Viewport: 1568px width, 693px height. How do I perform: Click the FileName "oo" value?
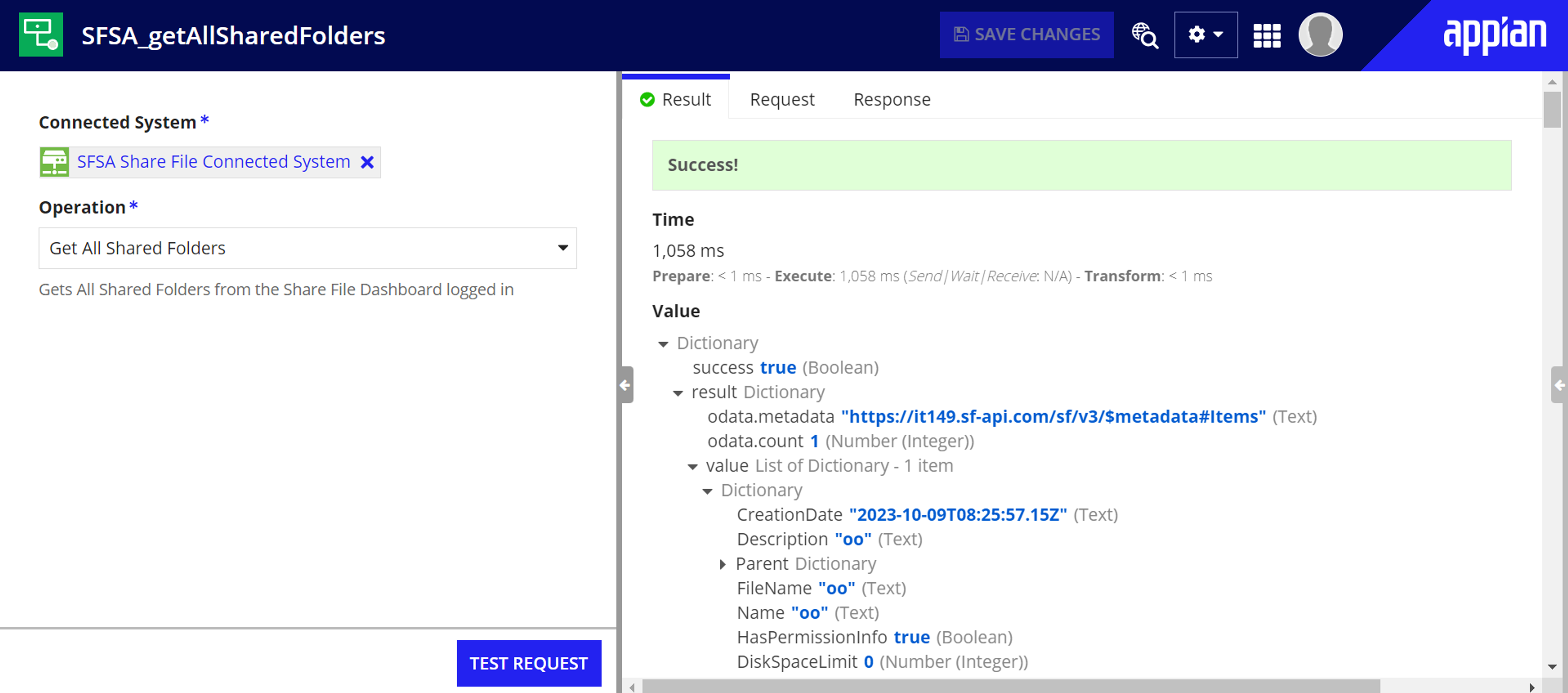[x=836, y=588]
